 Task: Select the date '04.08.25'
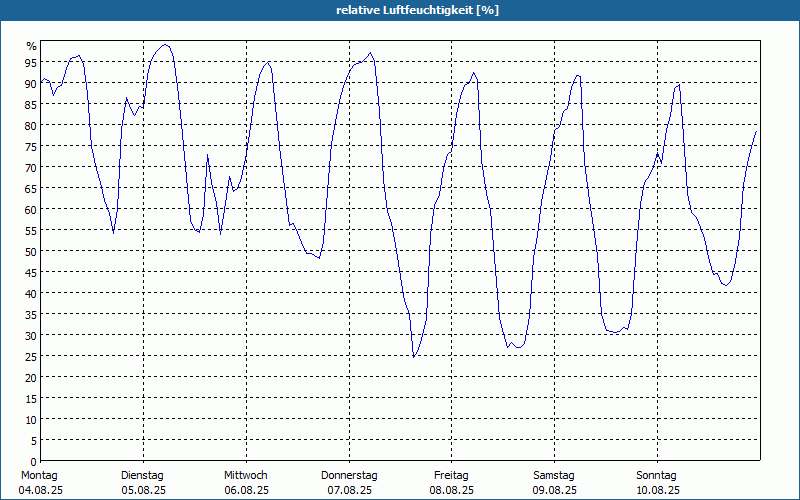[41, 490]
